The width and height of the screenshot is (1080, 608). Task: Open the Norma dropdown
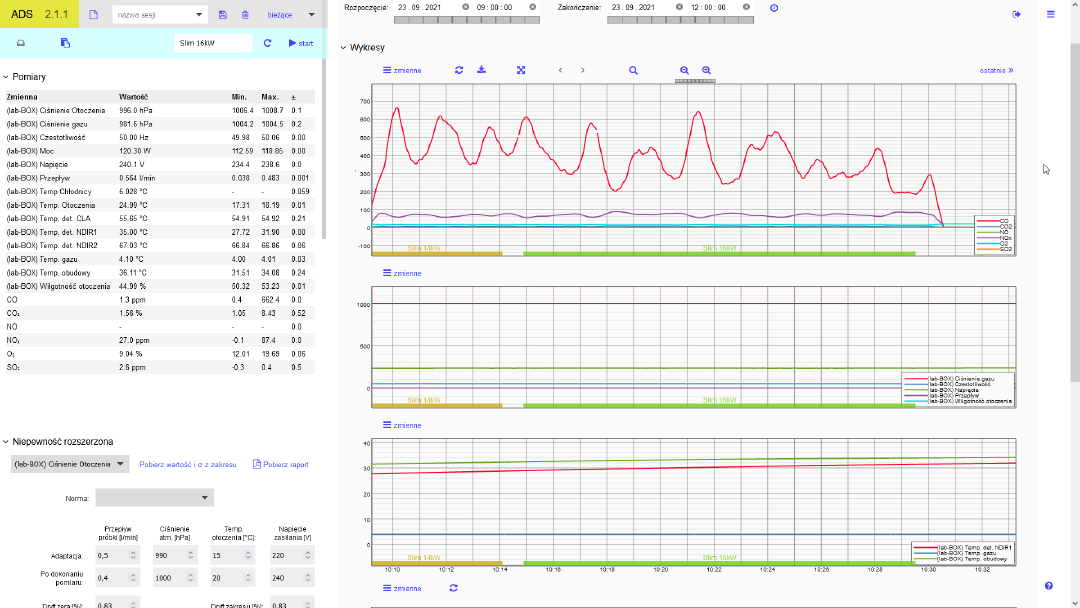(x=154, y=498)
